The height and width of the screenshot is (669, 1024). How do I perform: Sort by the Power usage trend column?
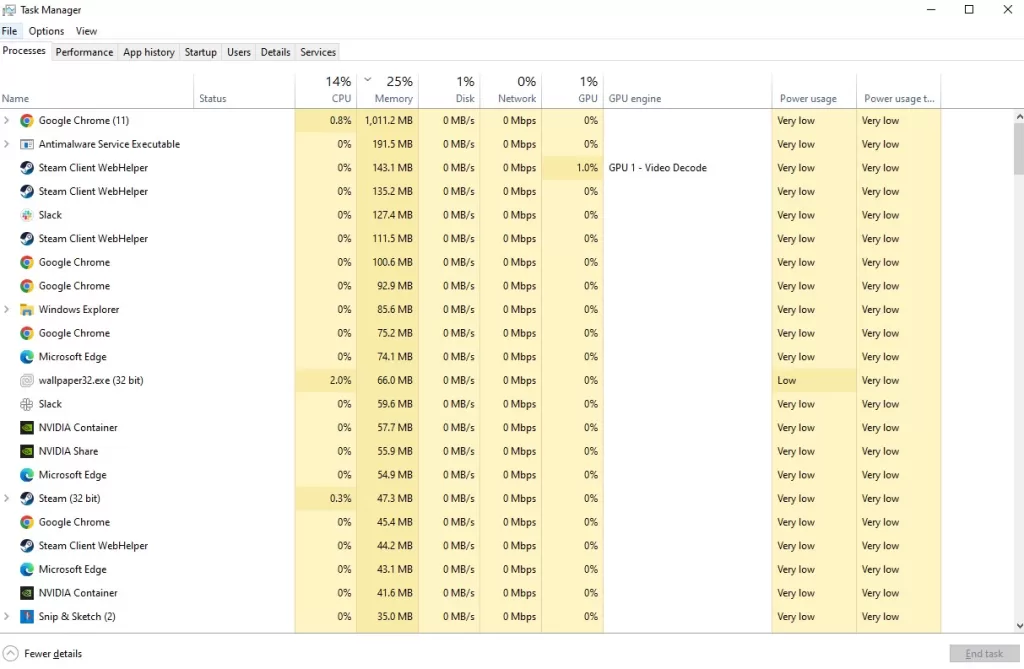click(x=899, y=90)
